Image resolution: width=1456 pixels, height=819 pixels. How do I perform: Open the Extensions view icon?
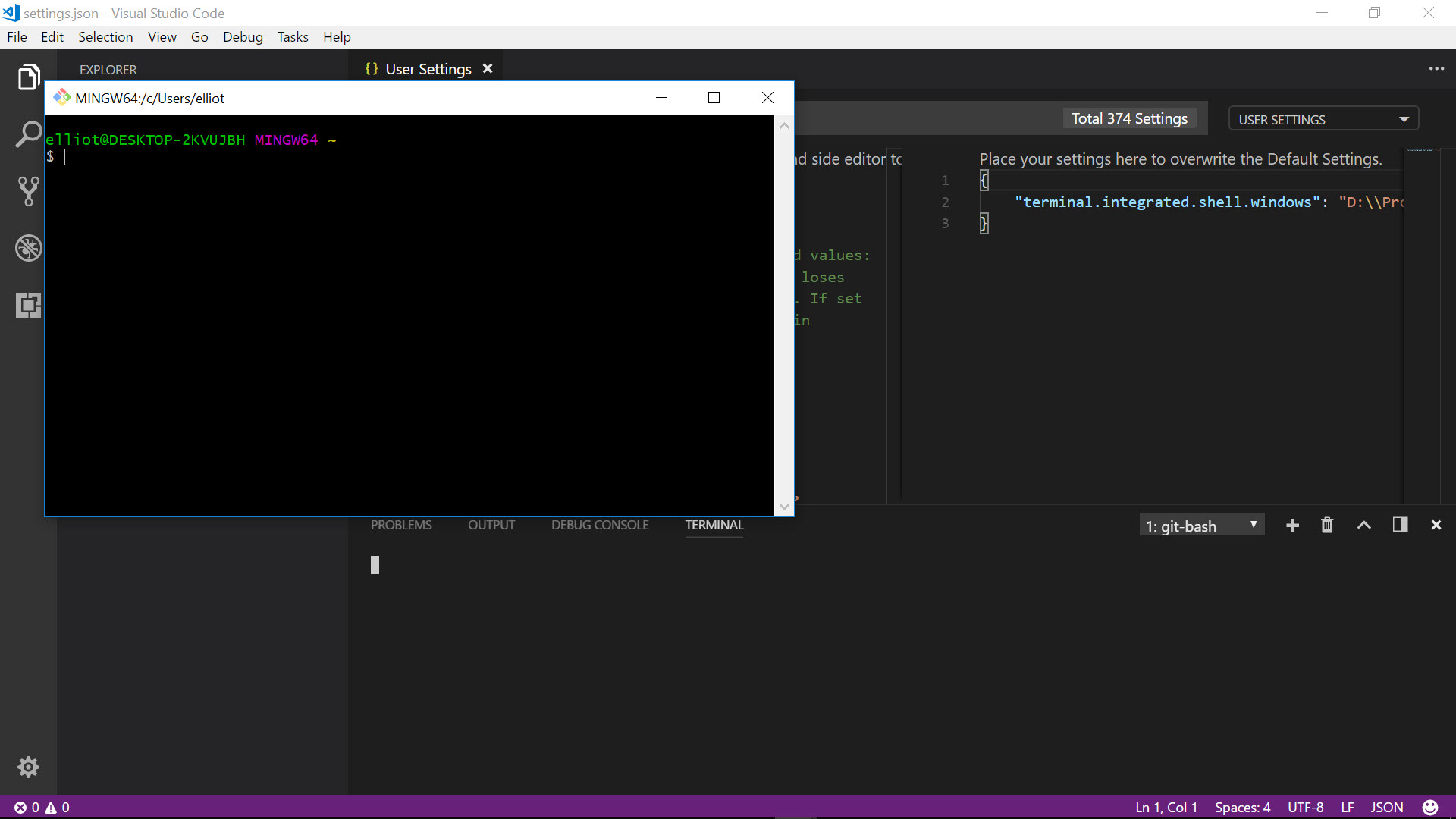(x=28, y=305)
